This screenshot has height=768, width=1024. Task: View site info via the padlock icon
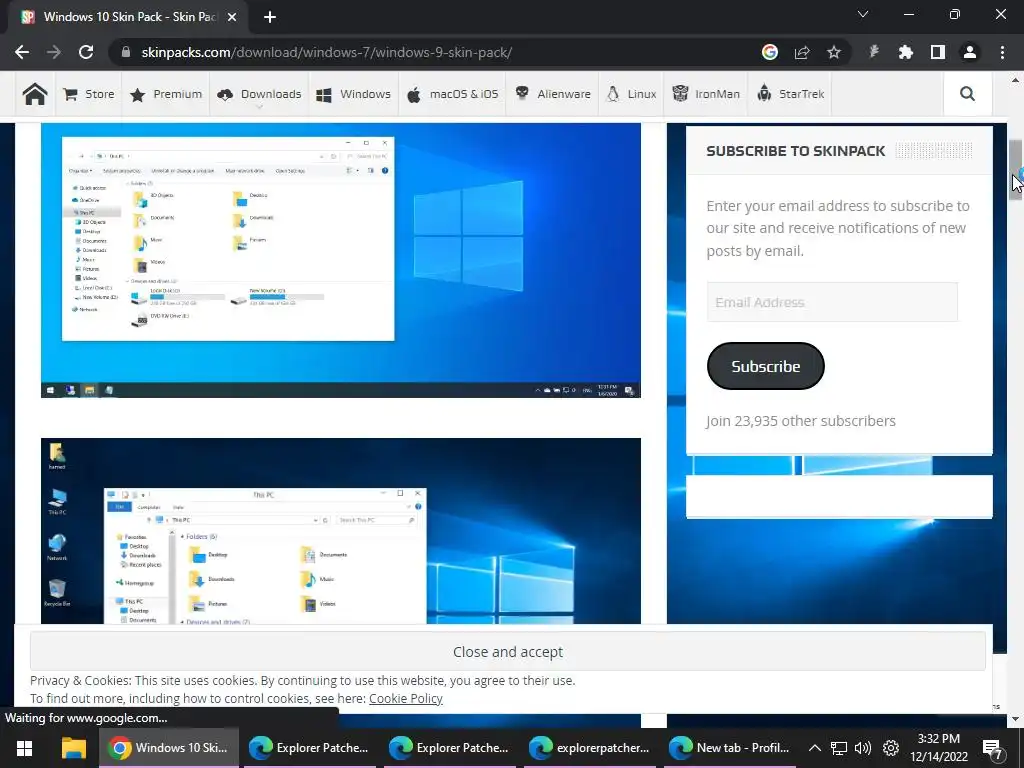pos(126,52)
